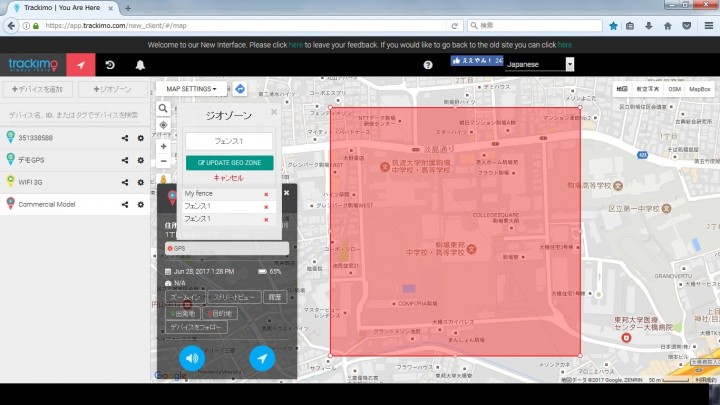
Task: Open the Japanese language dropdown
Action: coord(540,64)
